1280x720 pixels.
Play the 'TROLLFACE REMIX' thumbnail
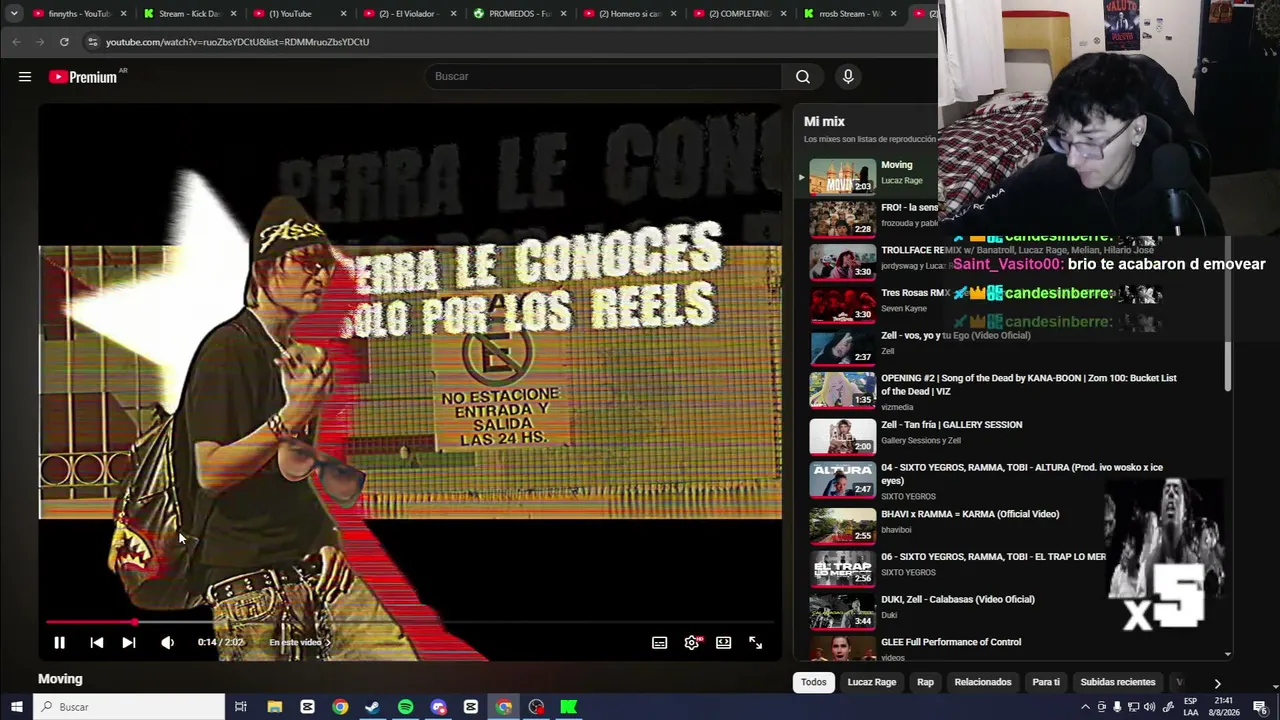coord(842,262)
